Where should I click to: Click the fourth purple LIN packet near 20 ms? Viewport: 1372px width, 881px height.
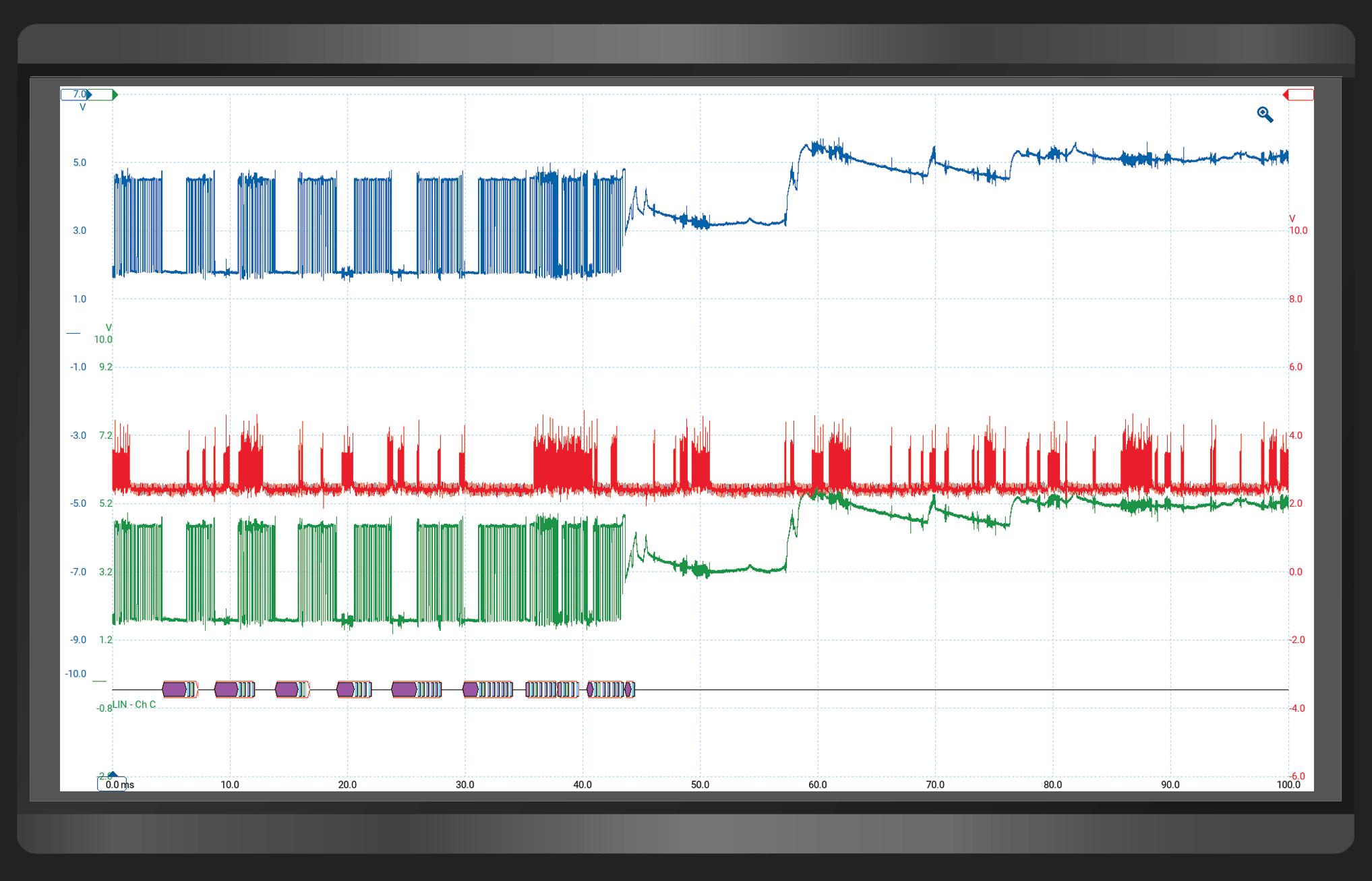pos(345,689)
